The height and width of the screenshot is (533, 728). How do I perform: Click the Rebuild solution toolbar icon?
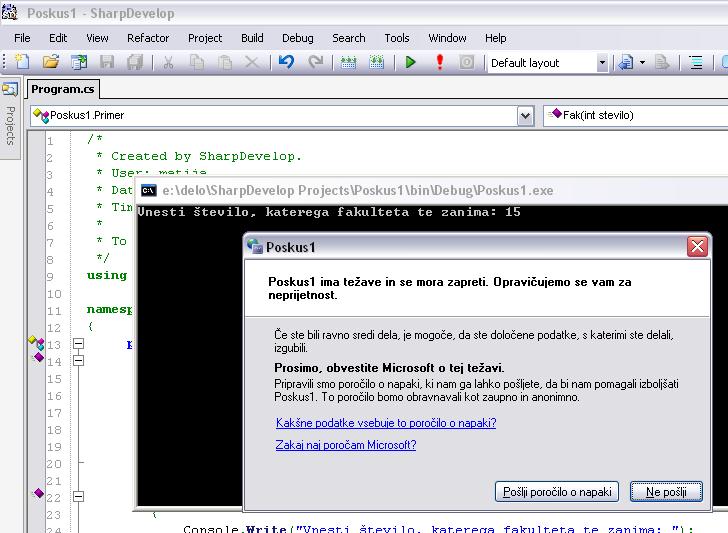(377, 62)
